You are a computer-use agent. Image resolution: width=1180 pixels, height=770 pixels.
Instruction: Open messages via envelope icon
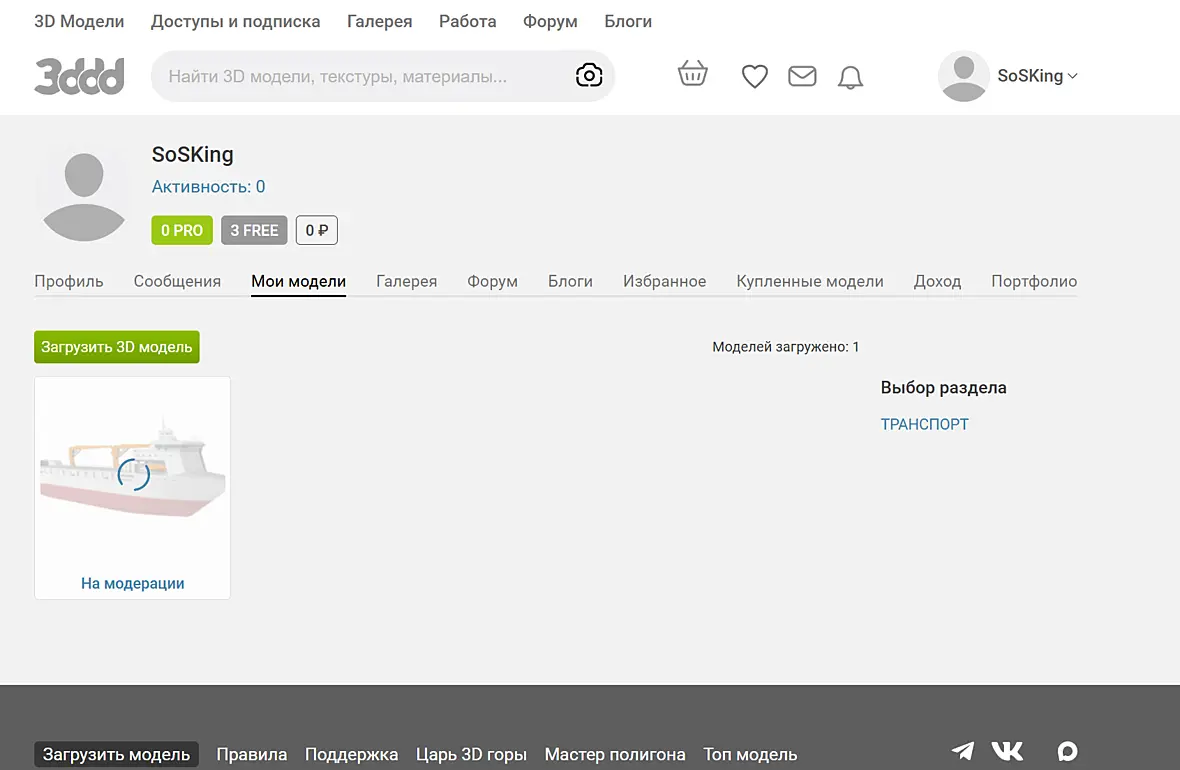click(802, 76)
